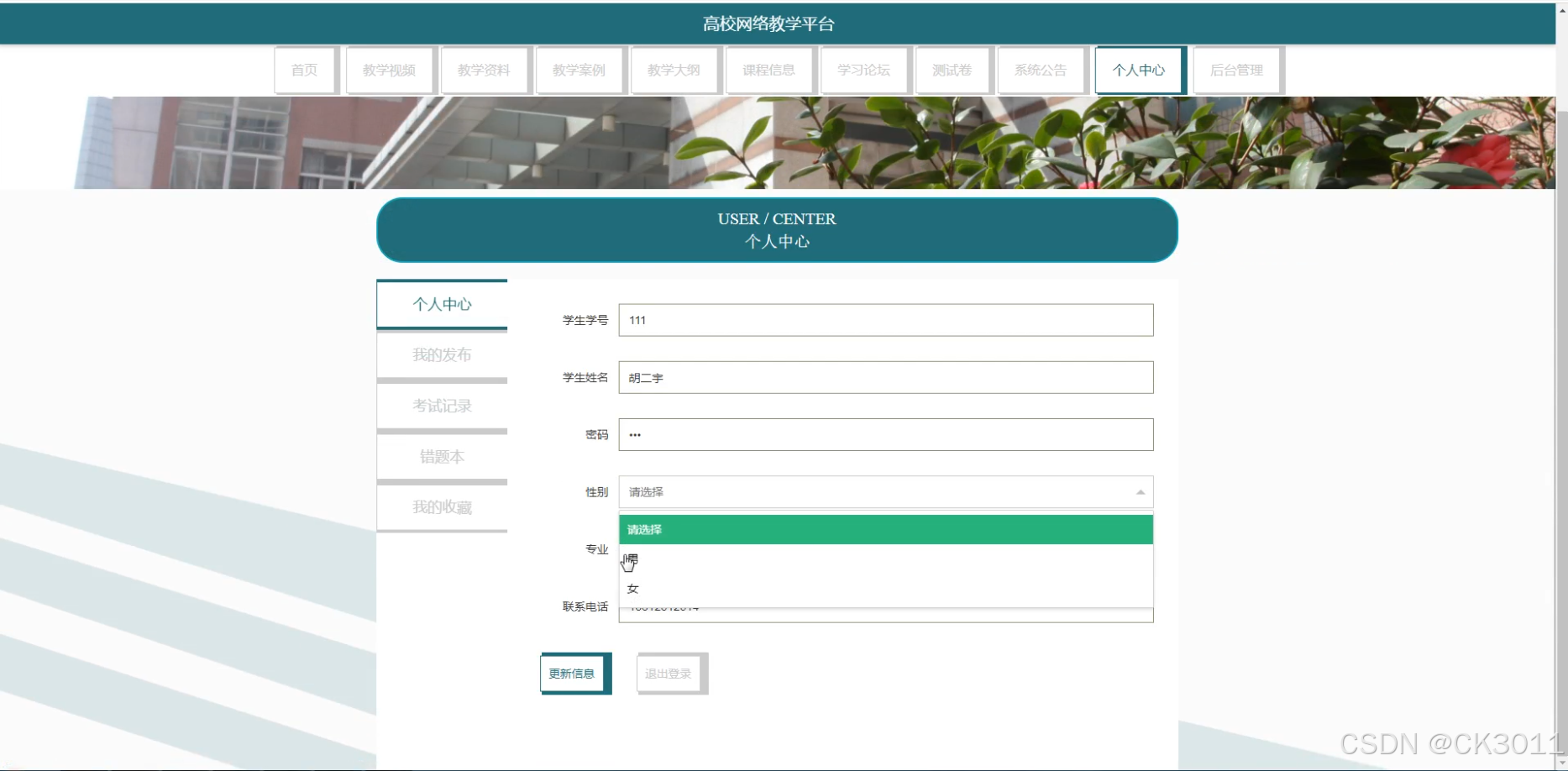
Task: Open 我的收藏 in the left sidebar
Action: 442,507
